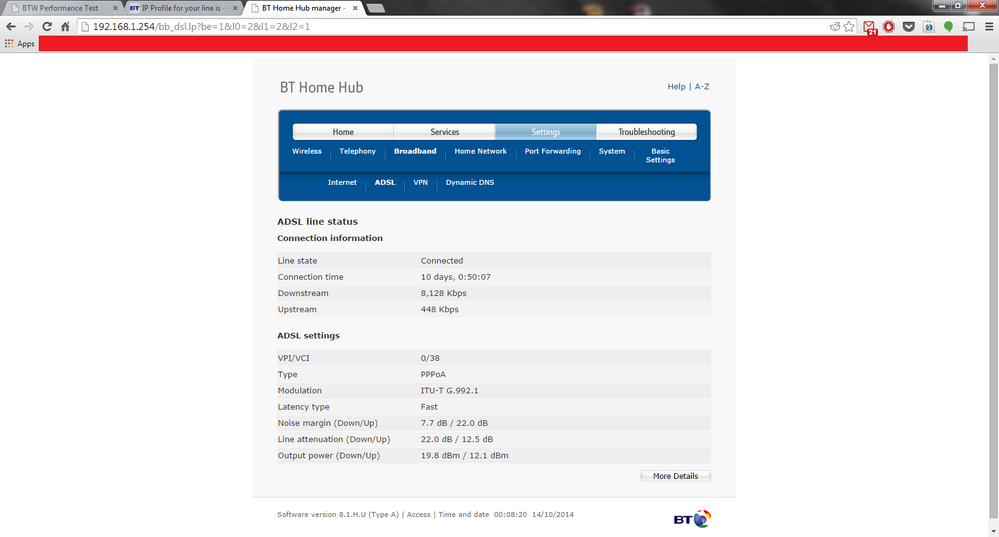Open the VPN section
This screenshot has width=999, height=537.
tap(420, 183)
